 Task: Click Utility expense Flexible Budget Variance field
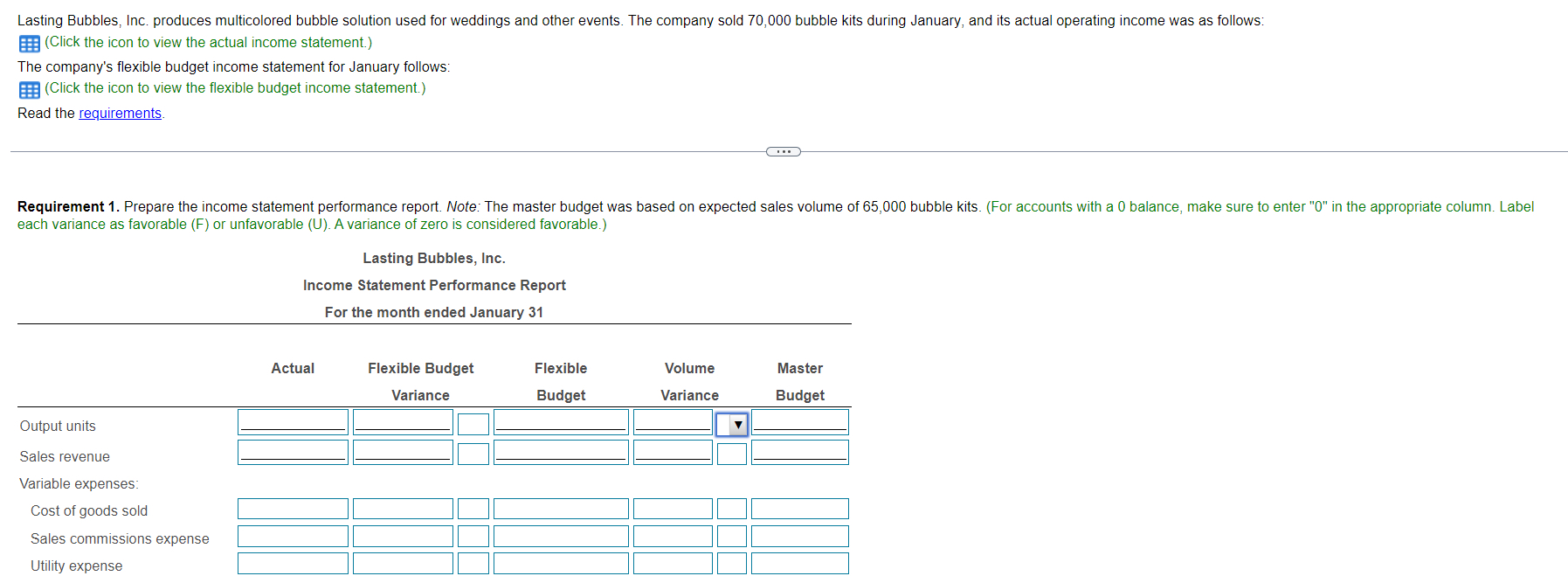pyautogui.click(x=403, y=563)
